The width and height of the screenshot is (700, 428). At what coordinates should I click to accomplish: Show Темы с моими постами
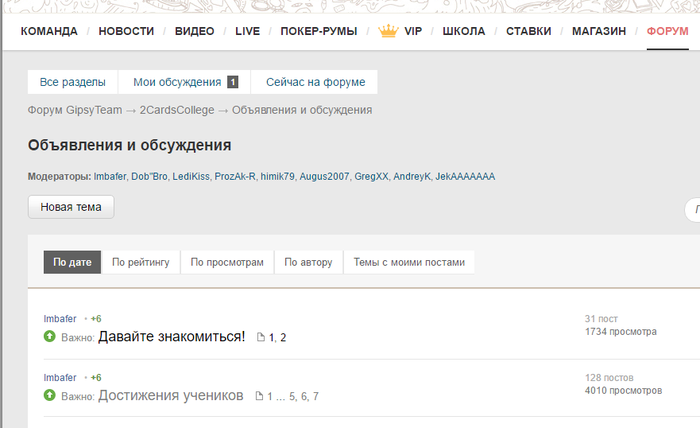[409, 262]
